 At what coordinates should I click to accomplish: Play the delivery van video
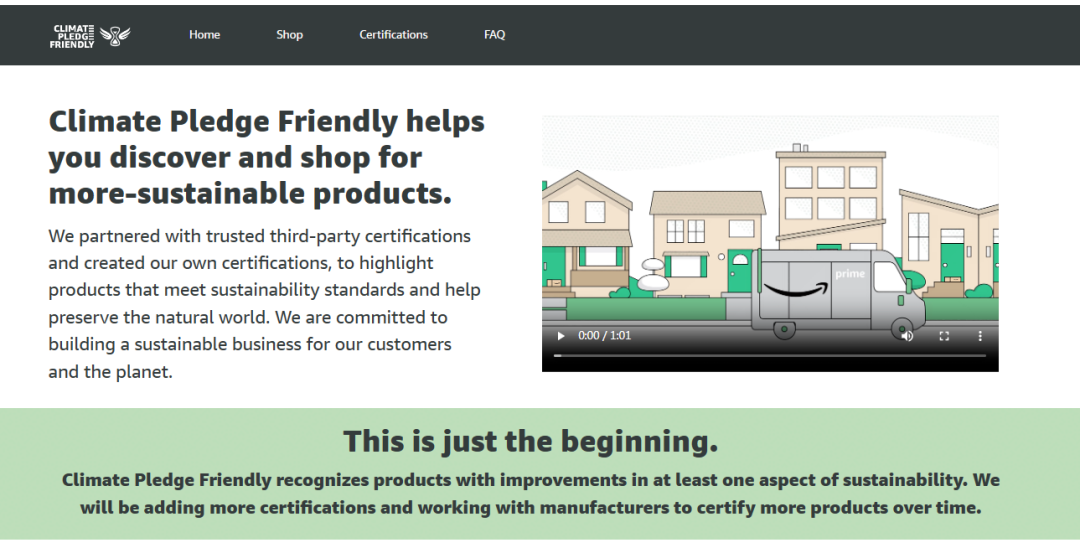(x=561, y=336)
